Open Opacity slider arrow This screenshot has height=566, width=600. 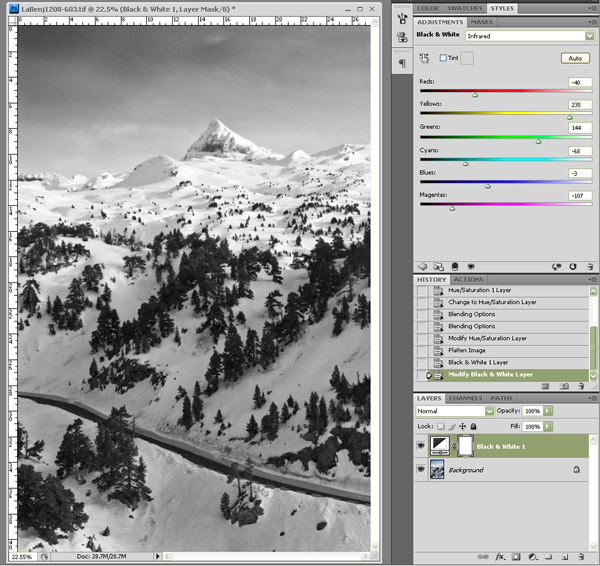click(x=548, y=411)
